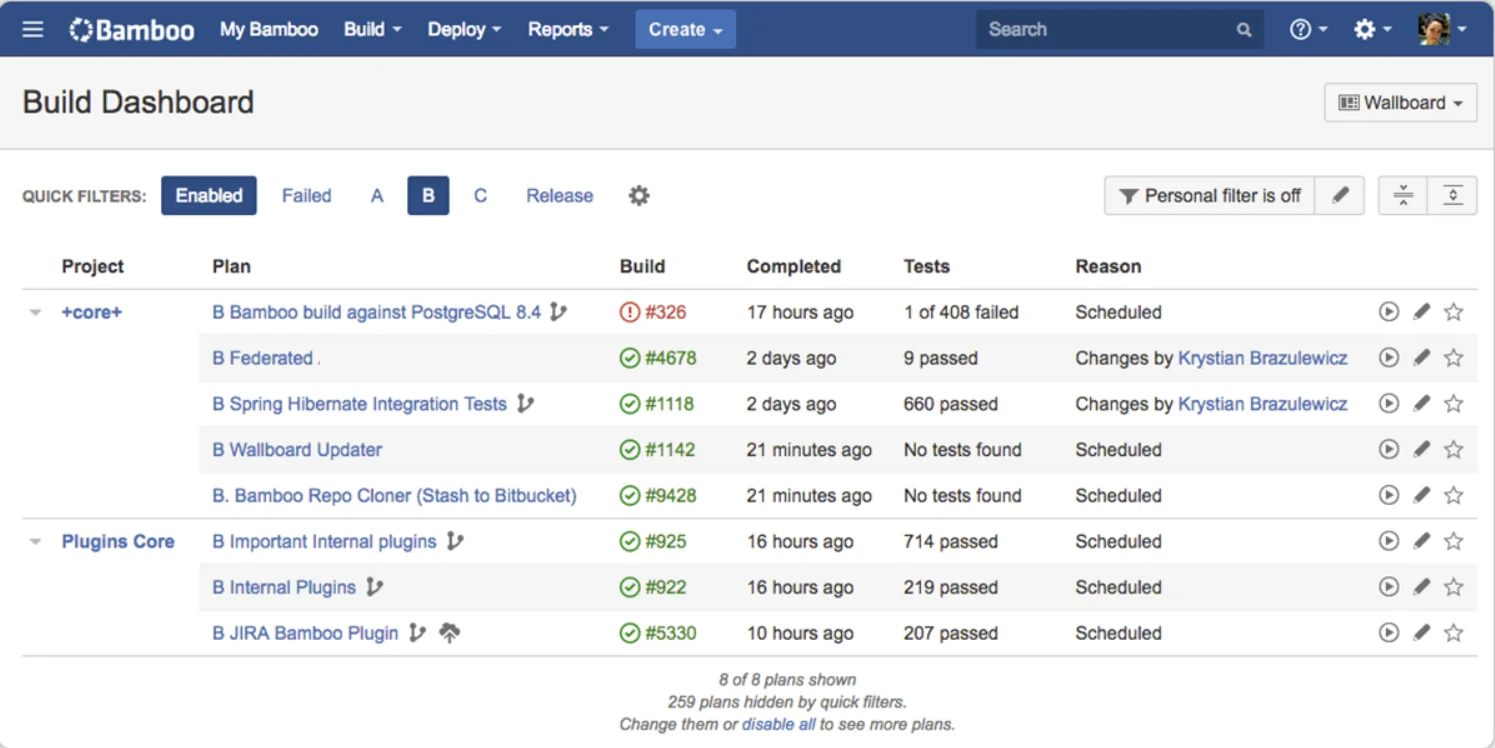Toggle the Release quick filter

pyautogui.click(x=560, y=196)
